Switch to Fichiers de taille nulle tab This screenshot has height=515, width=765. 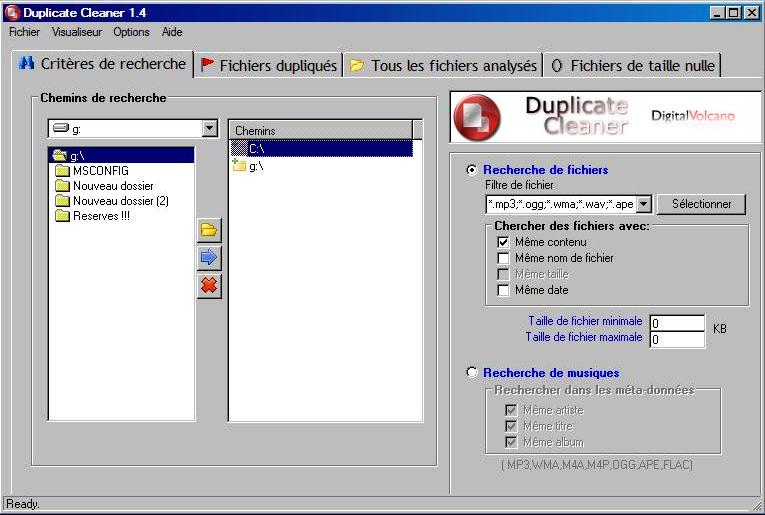pyautogui.click(x=632, y=65)
